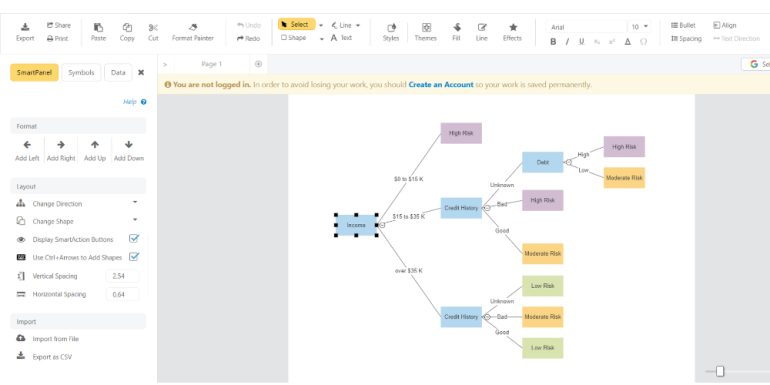Toggle underline formatting
Image resolution: width=770 pixels, height=385 pixels.
581,42
